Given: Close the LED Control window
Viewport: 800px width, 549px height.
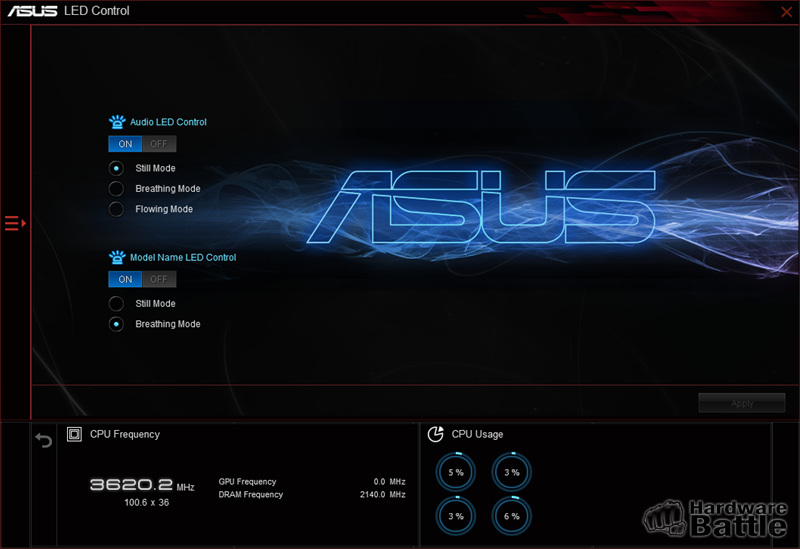Looking at the screenshot, I should [786, 12].
